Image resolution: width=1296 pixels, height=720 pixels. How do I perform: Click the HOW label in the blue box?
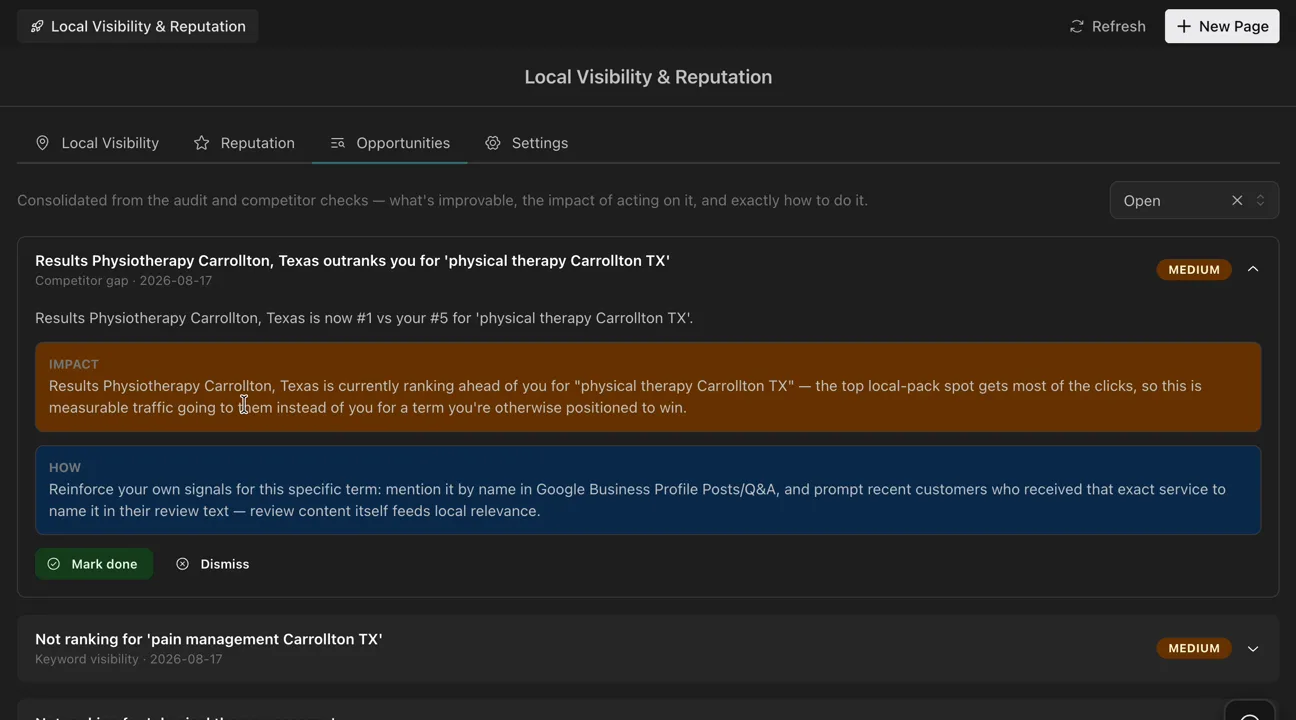point(65,468)
